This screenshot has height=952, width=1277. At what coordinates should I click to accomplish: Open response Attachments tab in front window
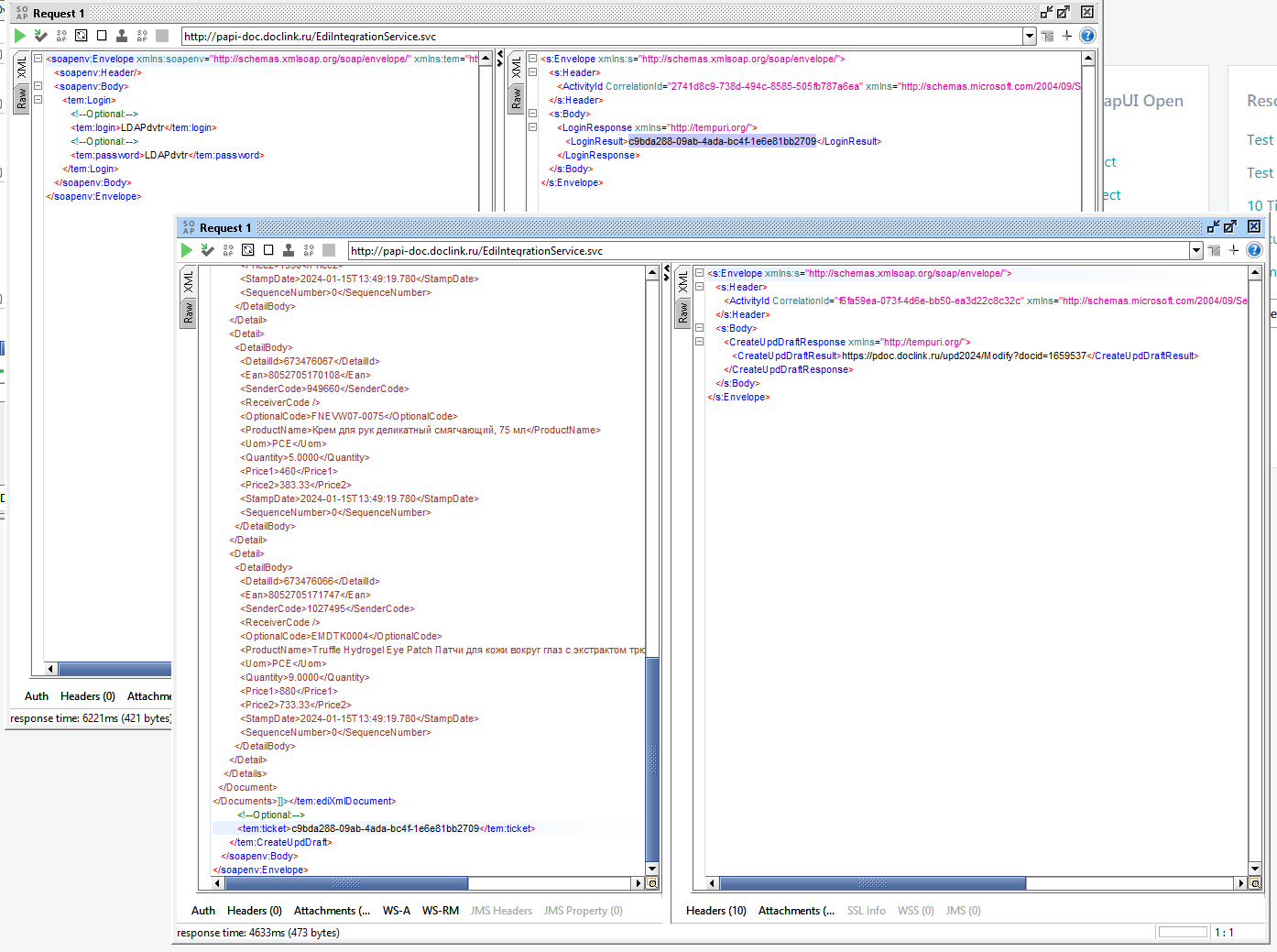tap(796, 911)
